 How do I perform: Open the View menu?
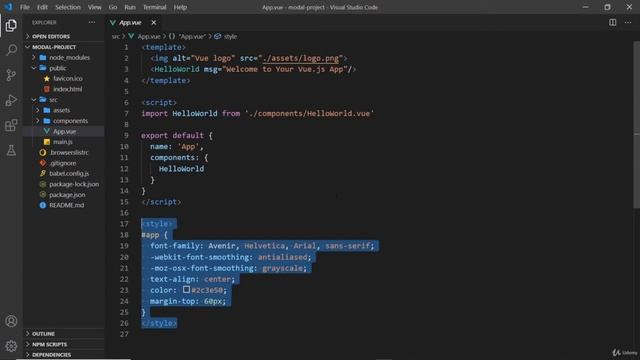[94, 7]
